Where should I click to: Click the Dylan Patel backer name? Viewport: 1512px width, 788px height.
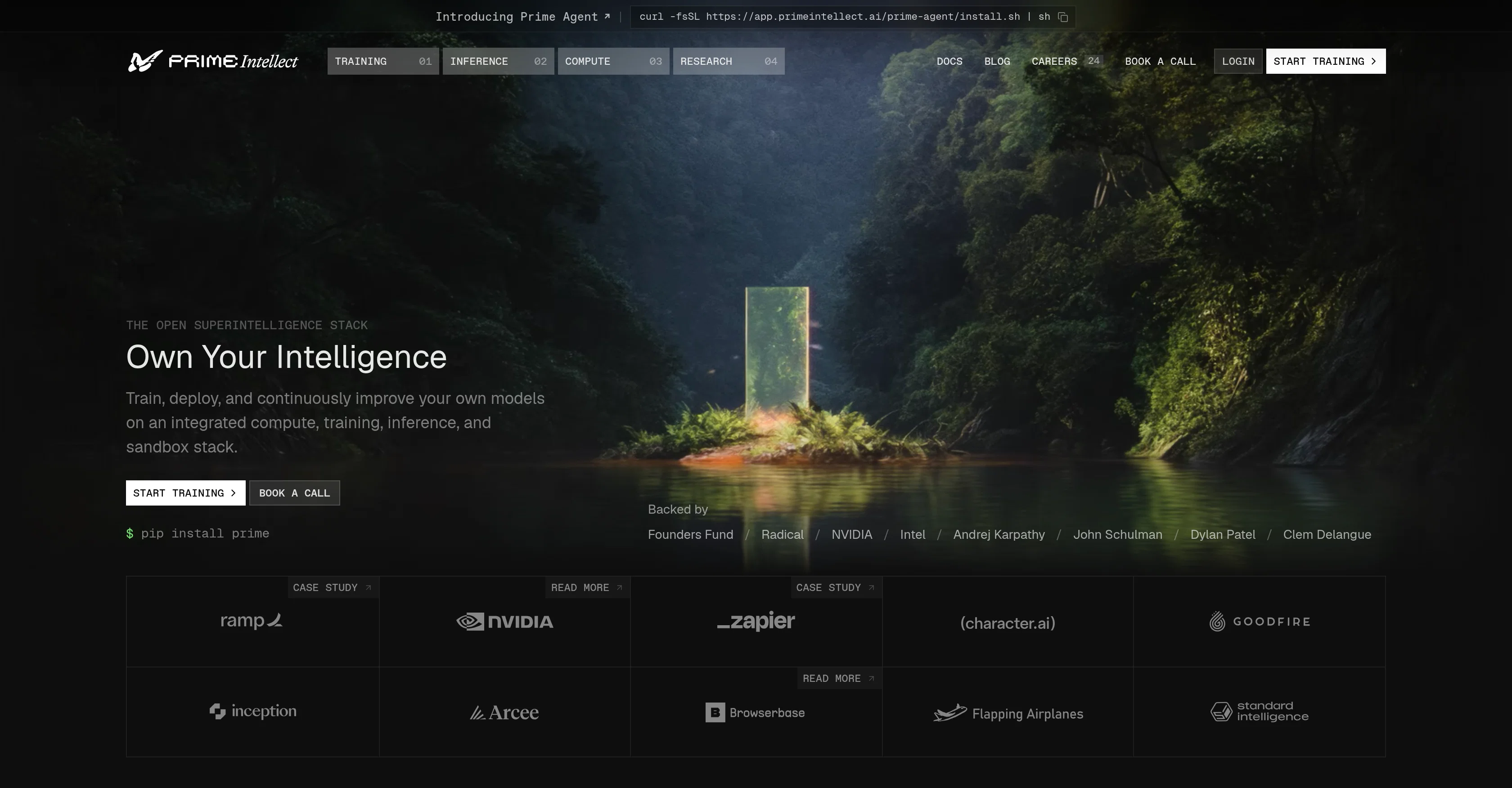[x=1223, y=534]
